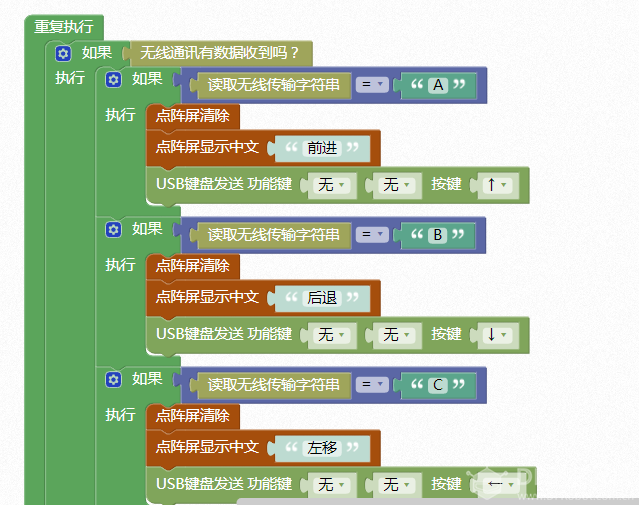Image resolution: width=639 pixels, height=505 pixels.
Task: Open second 无 function-key dropdown in the ↓ row
Action: pyautogui.click(x=397, y=335)
